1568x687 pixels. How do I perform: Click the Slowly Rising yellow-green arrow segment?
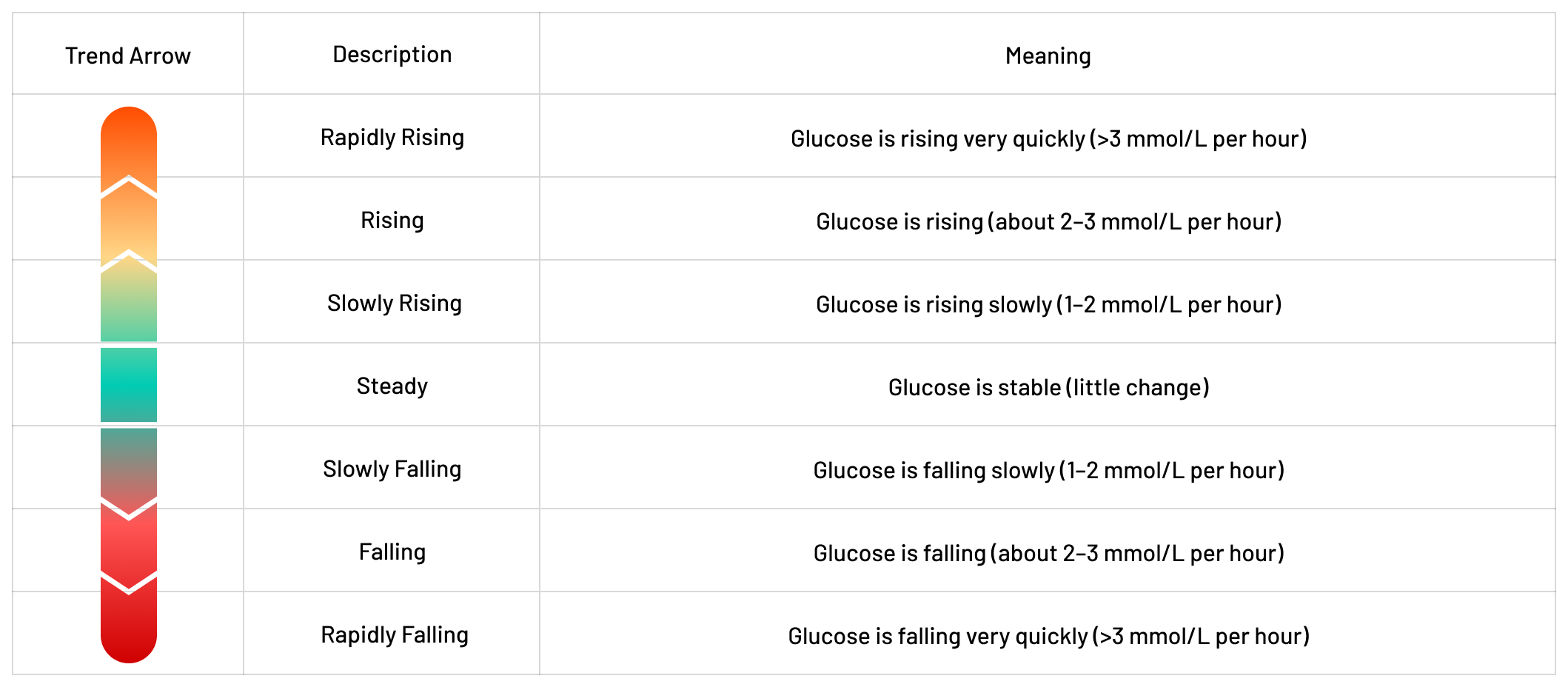tap(128, 304)
